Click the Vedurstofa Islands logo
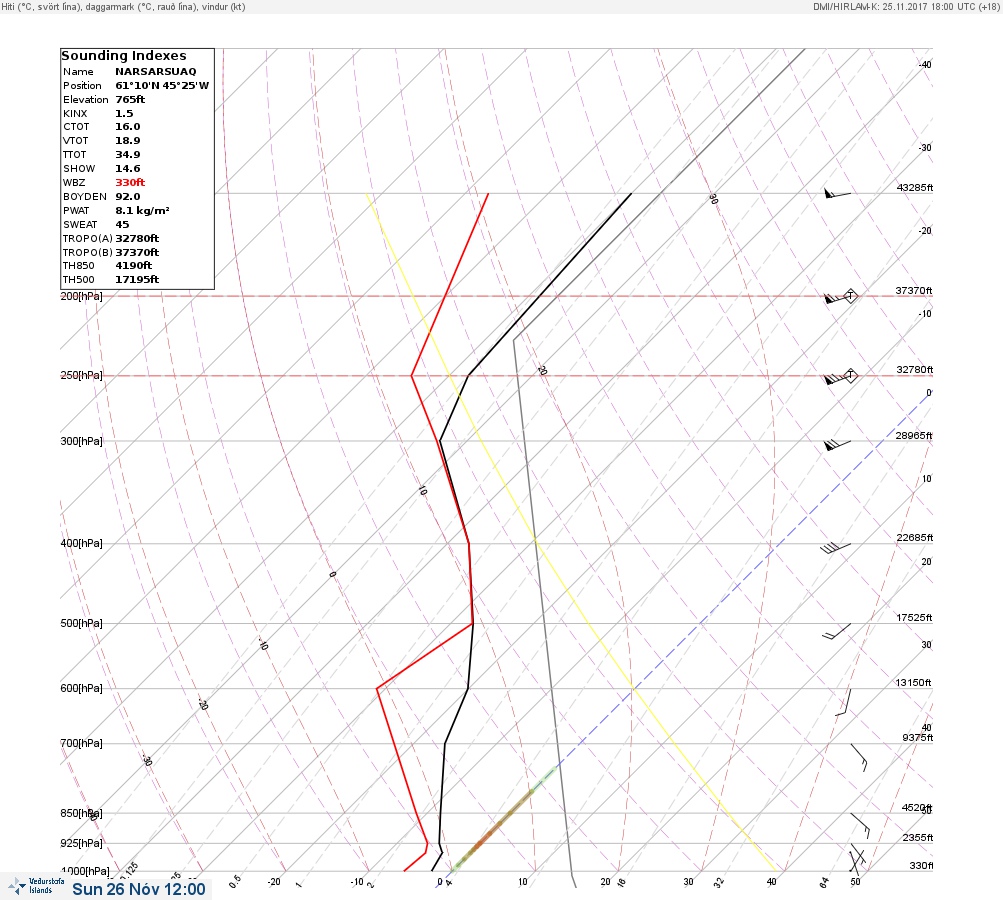Image resolution: width=1003 pixels, height=900 pixels. click(36, 886)
